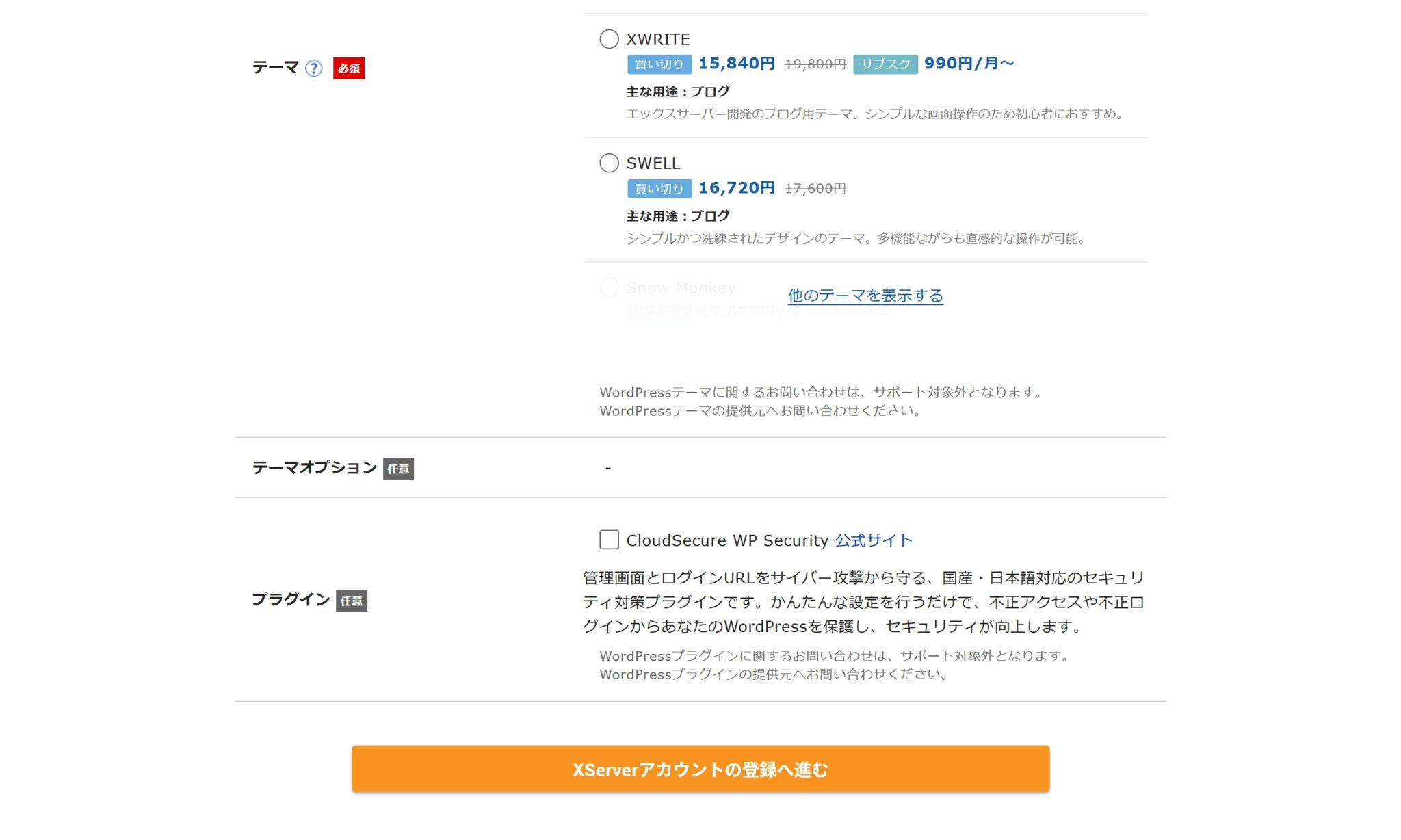This screenshot has width=1401, height=840.
Task: Click the XWRITE theme name label
Action: (x=657, y=39)
